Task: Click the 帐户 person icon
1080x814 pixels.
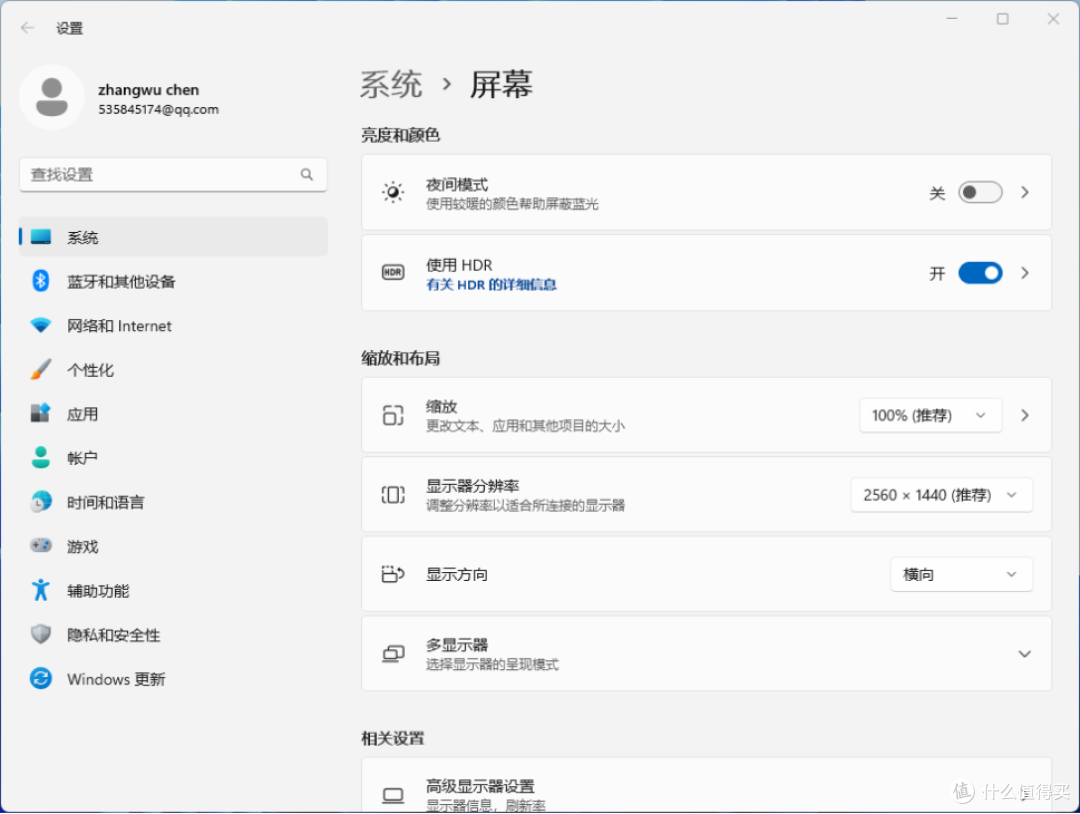Action: pyautogui.click(x=41, y=457)
